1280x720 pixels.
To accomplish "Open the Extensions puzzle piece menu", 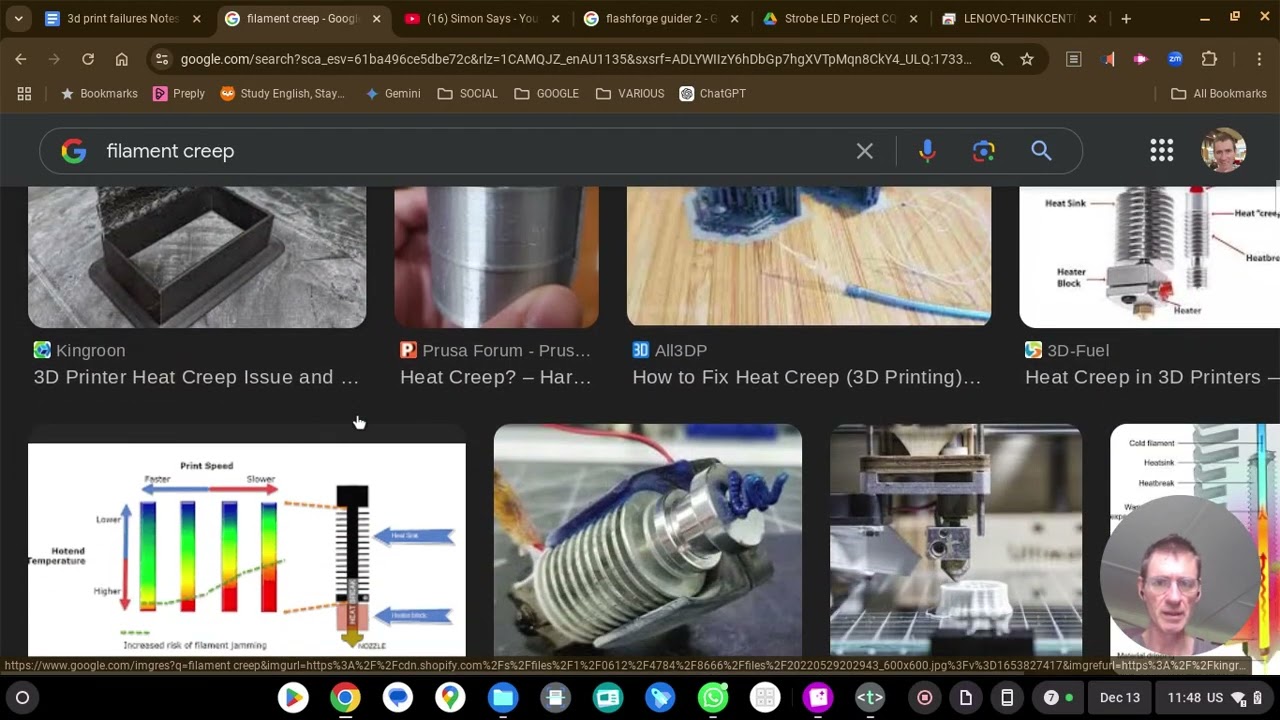I will [1209, 59].
